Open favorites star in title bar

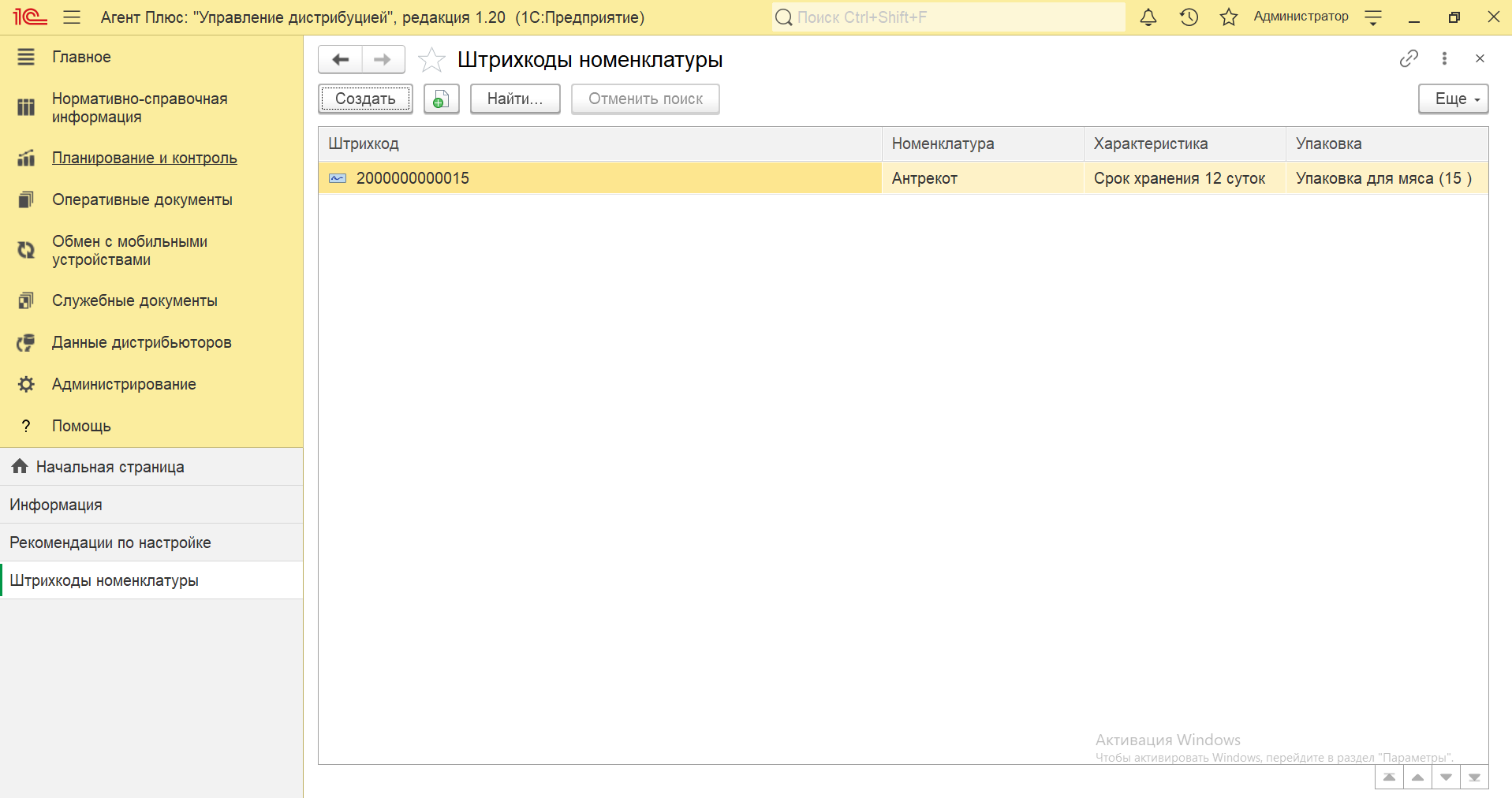click(x=1228, y=17)
